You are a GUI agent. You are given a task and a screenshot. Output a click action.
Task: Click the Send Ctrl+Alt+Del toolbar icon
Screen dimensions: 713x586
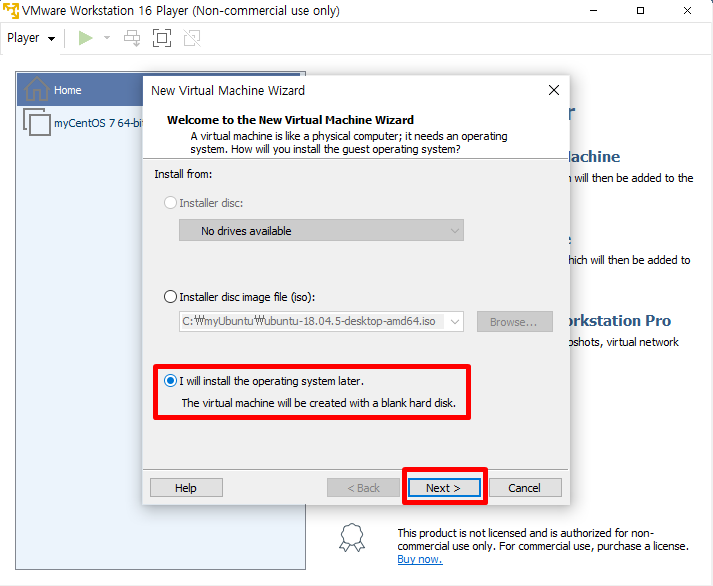(x=132, y=38)
